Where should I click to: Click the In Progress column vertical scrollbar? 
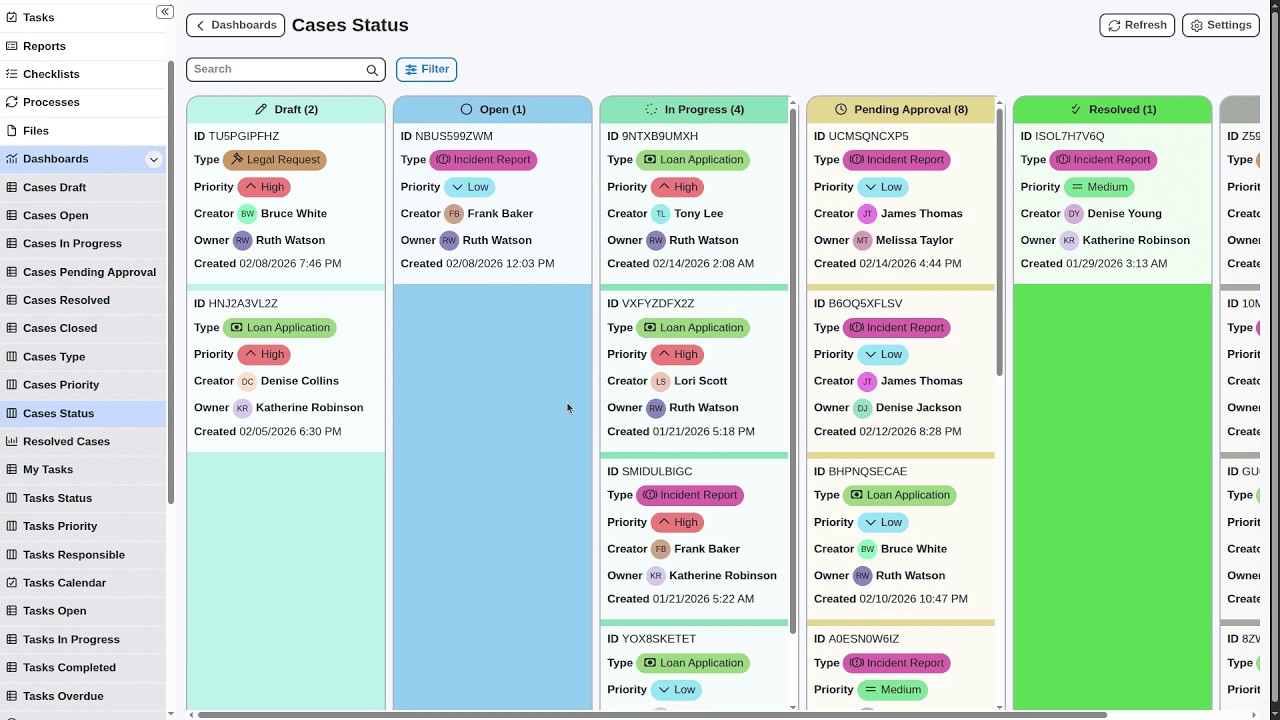tap(794, 370)
